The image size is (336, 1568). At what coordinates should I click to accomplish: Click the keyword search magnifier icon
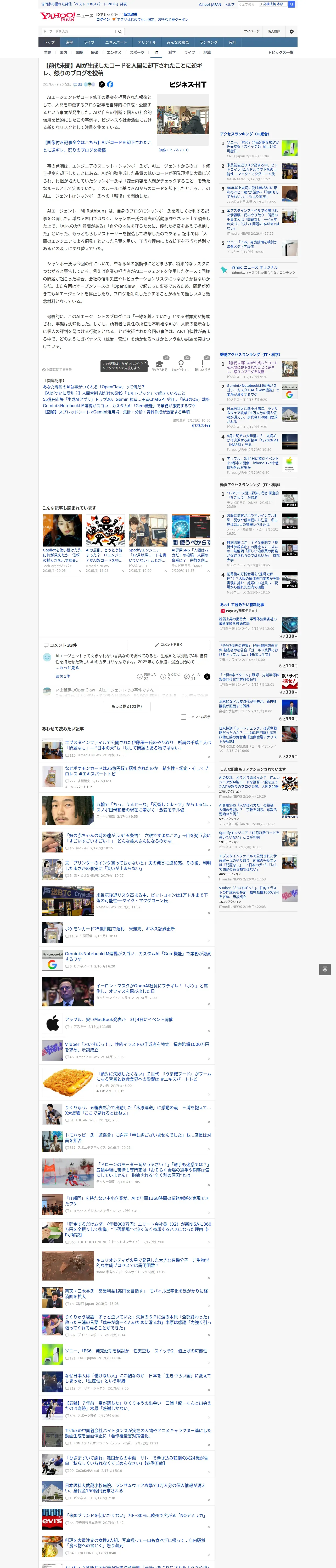coord(120,32)
